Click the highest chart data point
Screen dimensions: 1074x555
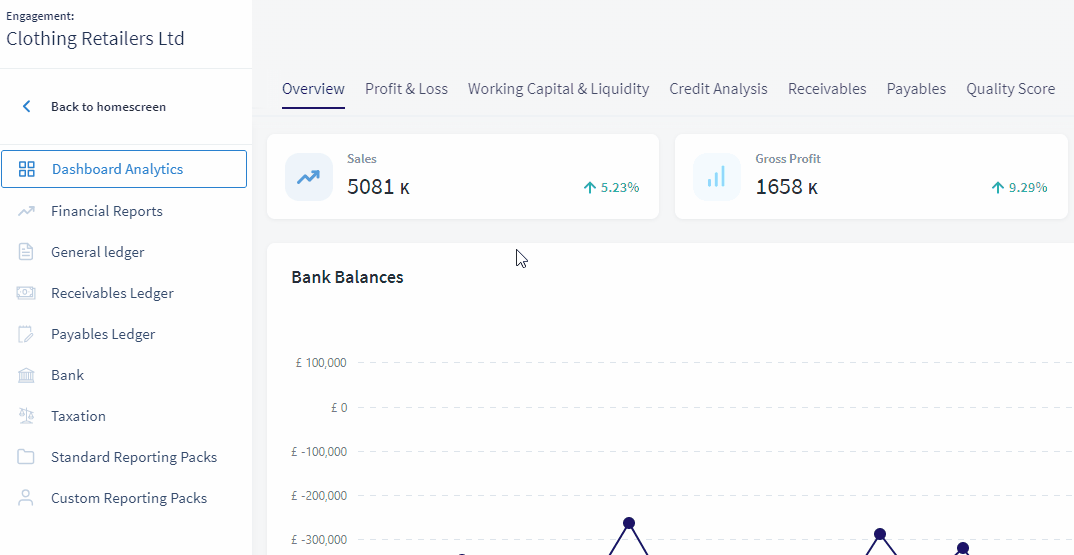(629, 523)
